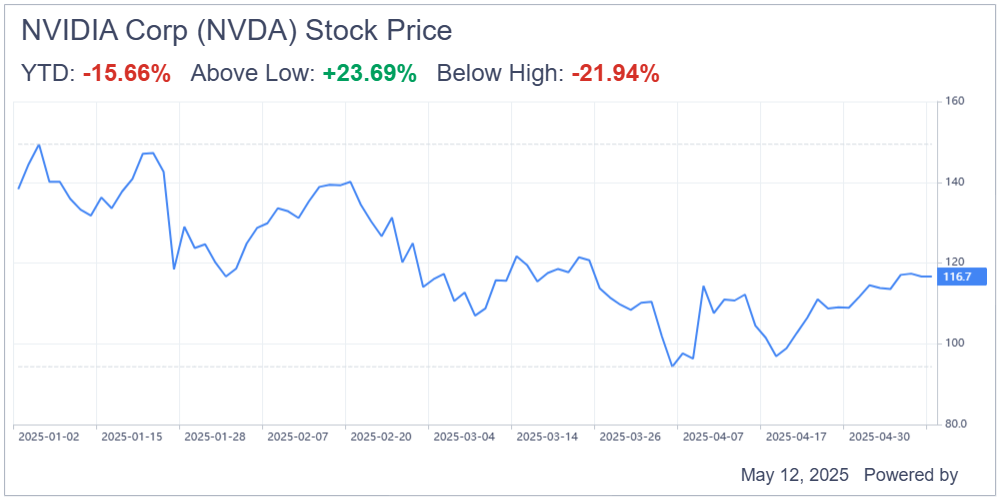Select the YTD -15.66% value
Viewport: 1000px width, 500px height.
point(126,75)
